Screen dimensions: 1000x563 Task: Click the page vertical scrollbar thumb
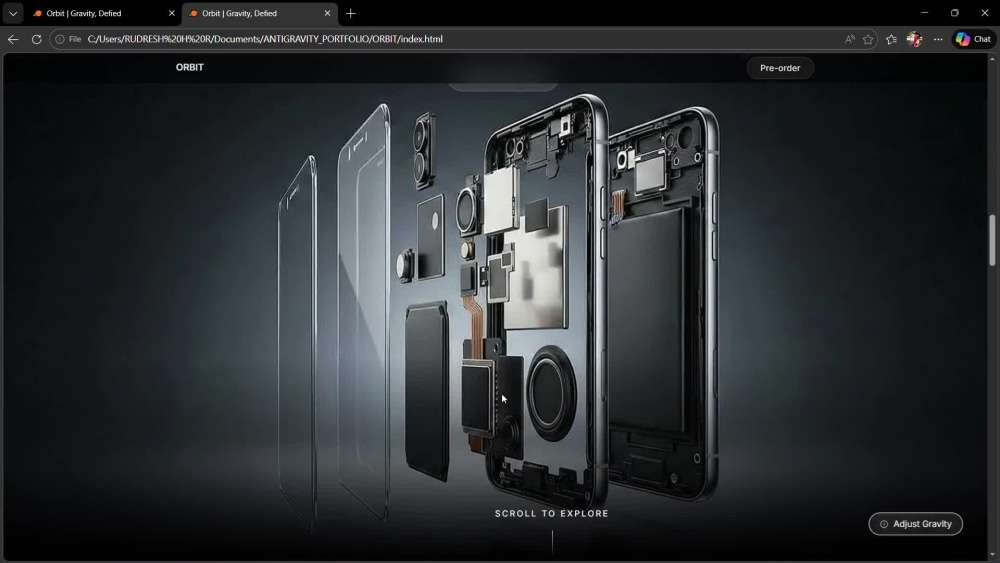[992, 240]
